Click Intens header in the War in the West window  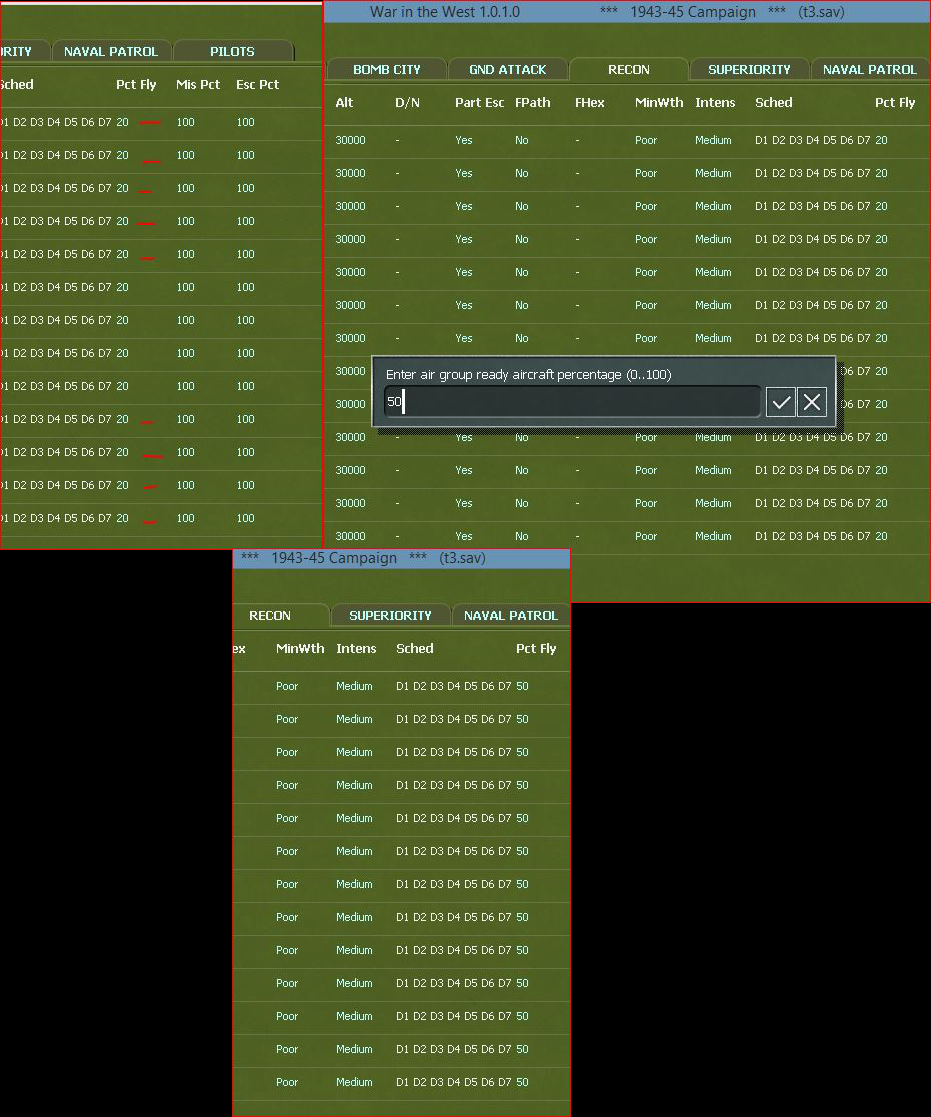(715, 103)
